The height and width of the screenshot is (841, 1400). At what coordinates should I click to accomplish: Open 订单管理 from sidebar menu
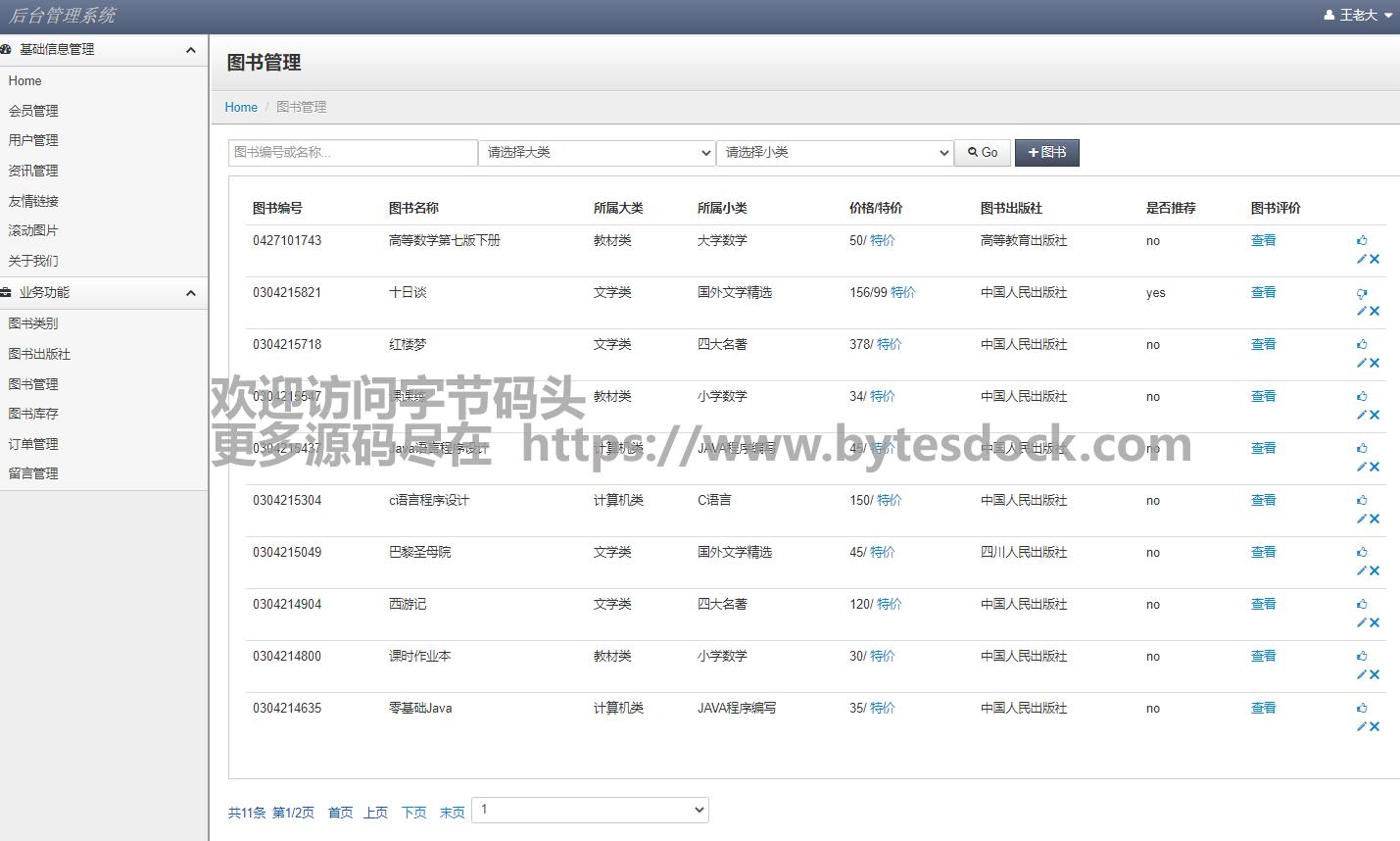pyautogui.click(x=34, y=444)
